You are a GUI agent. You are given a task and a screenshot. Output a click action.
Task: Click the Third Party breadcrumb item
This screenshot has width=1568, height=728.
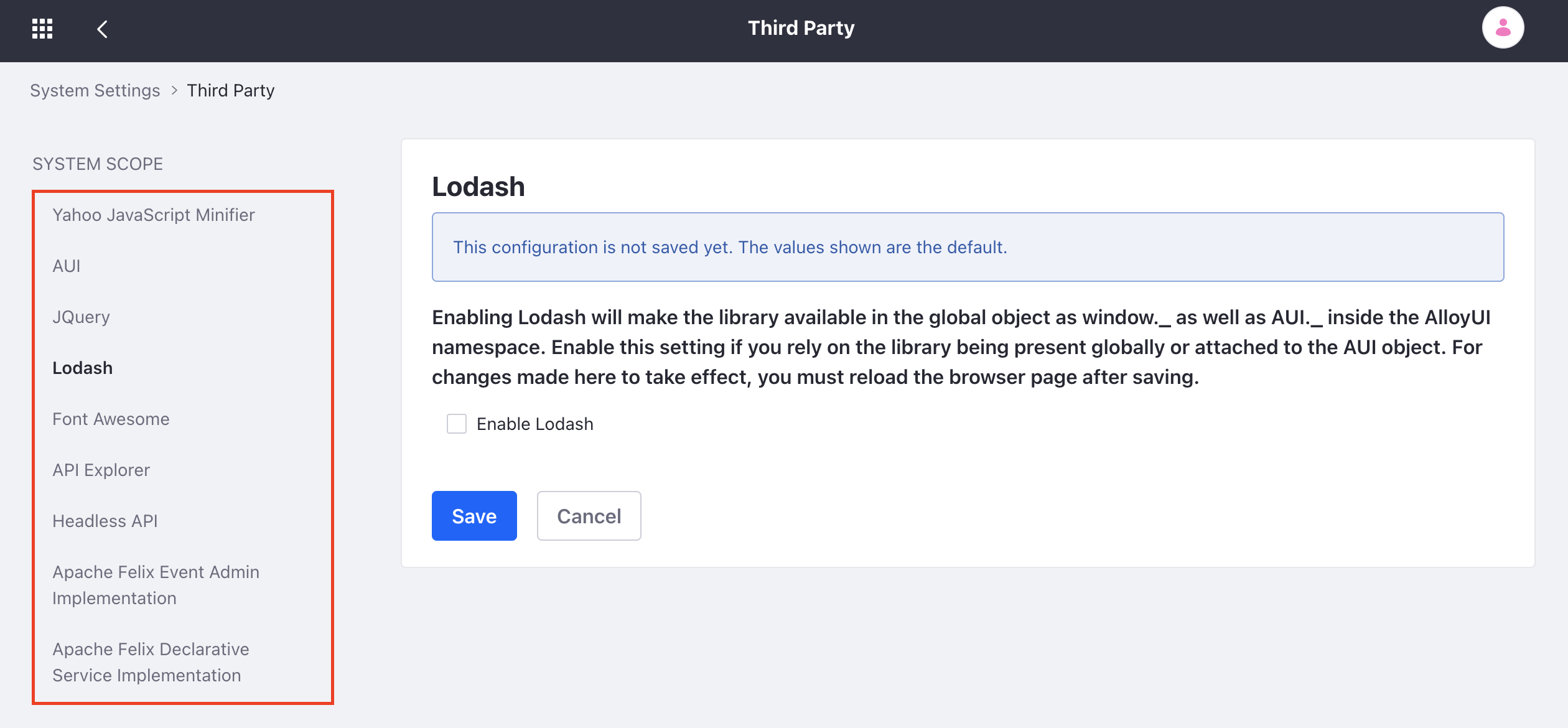click(231, 90)
